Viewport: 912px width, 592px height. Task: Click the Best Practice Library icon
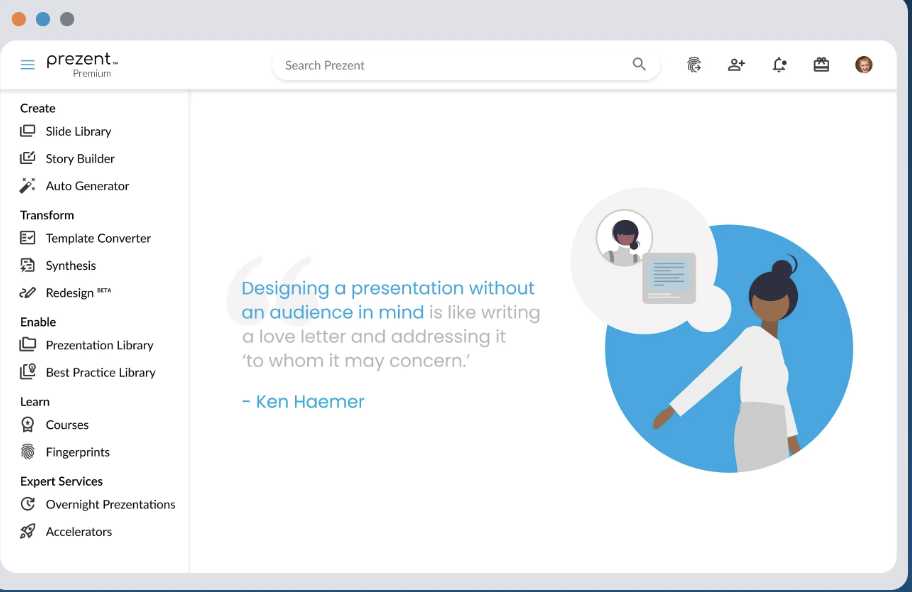[x=27, y=372]
